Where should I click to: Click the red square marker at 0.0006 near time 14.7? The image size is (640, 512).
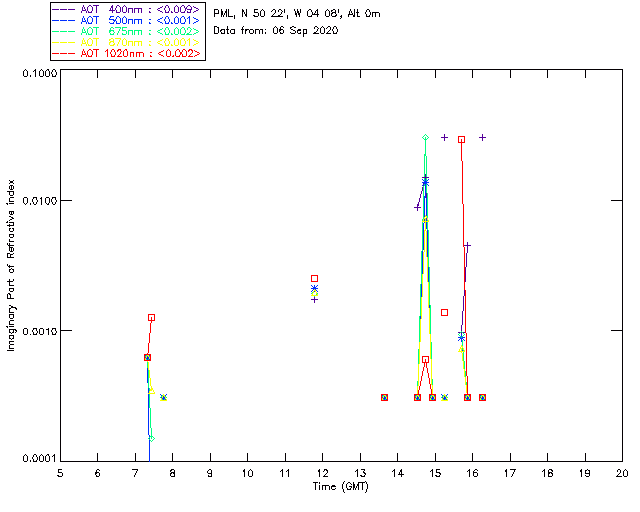tap(425, 360)
